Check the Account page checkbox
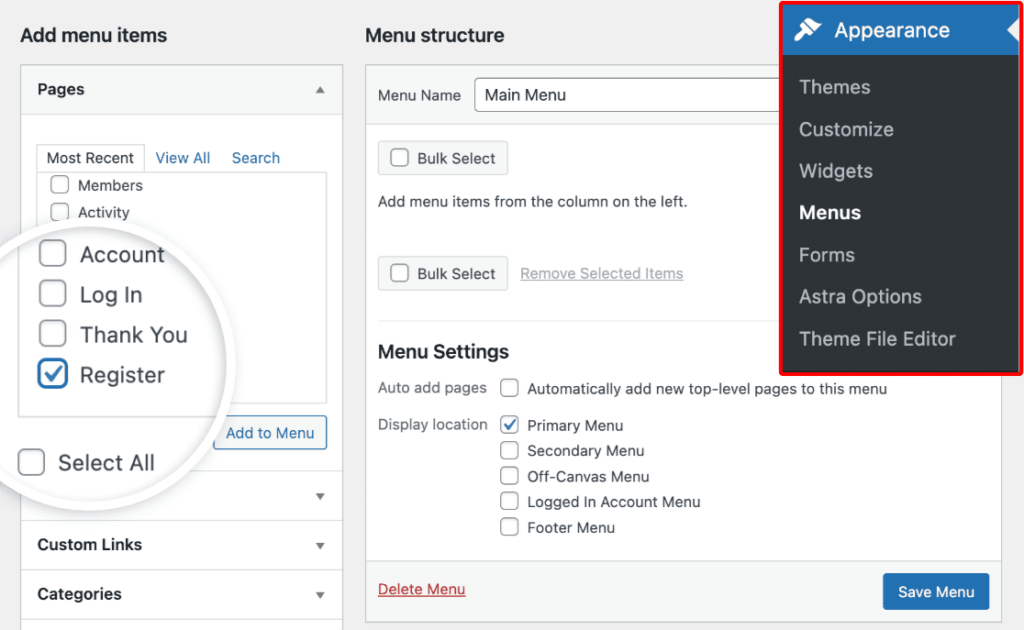The image size is (1024, 630). click(x=53, y=254)
